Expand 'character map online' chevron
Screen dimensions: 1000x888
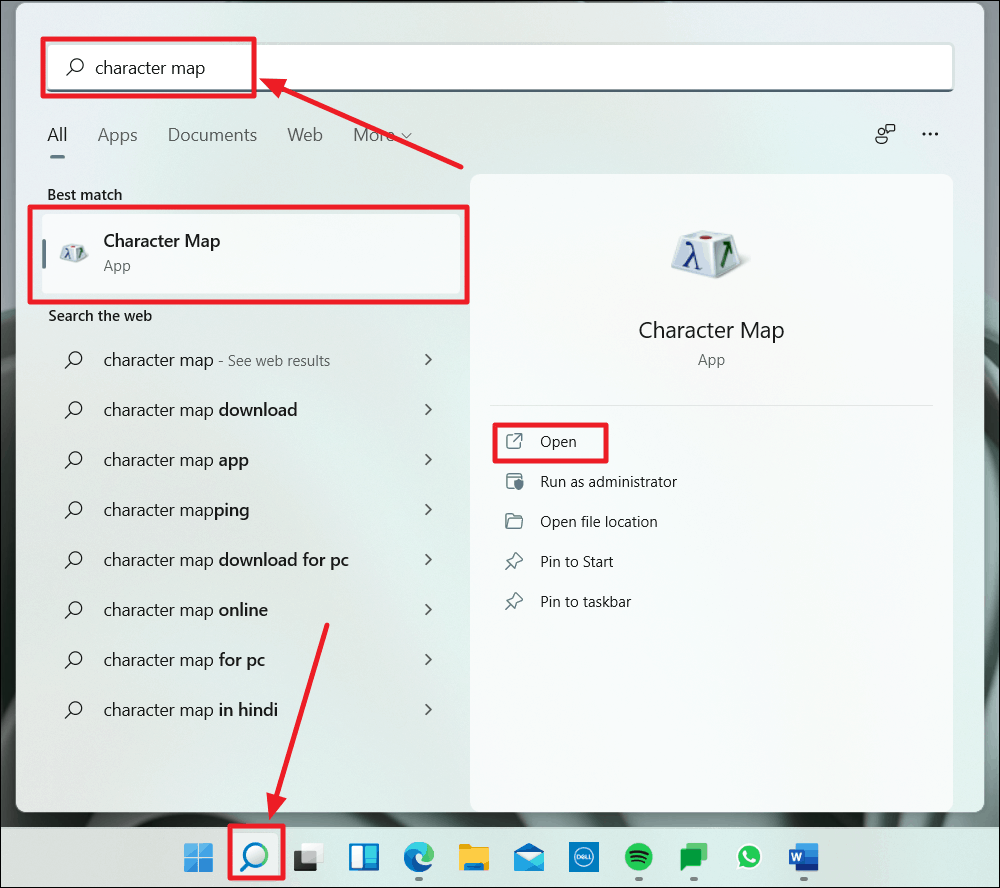coord(428,610)
